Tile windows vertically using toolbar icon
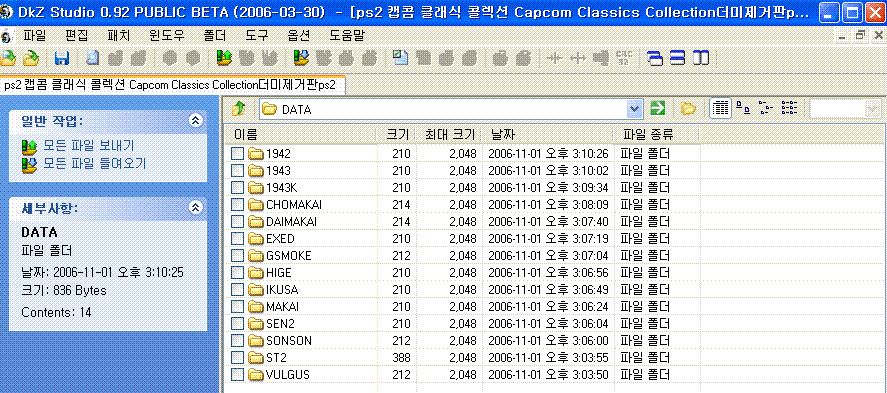Screen dimensions: 887x393 click(701, 58)
